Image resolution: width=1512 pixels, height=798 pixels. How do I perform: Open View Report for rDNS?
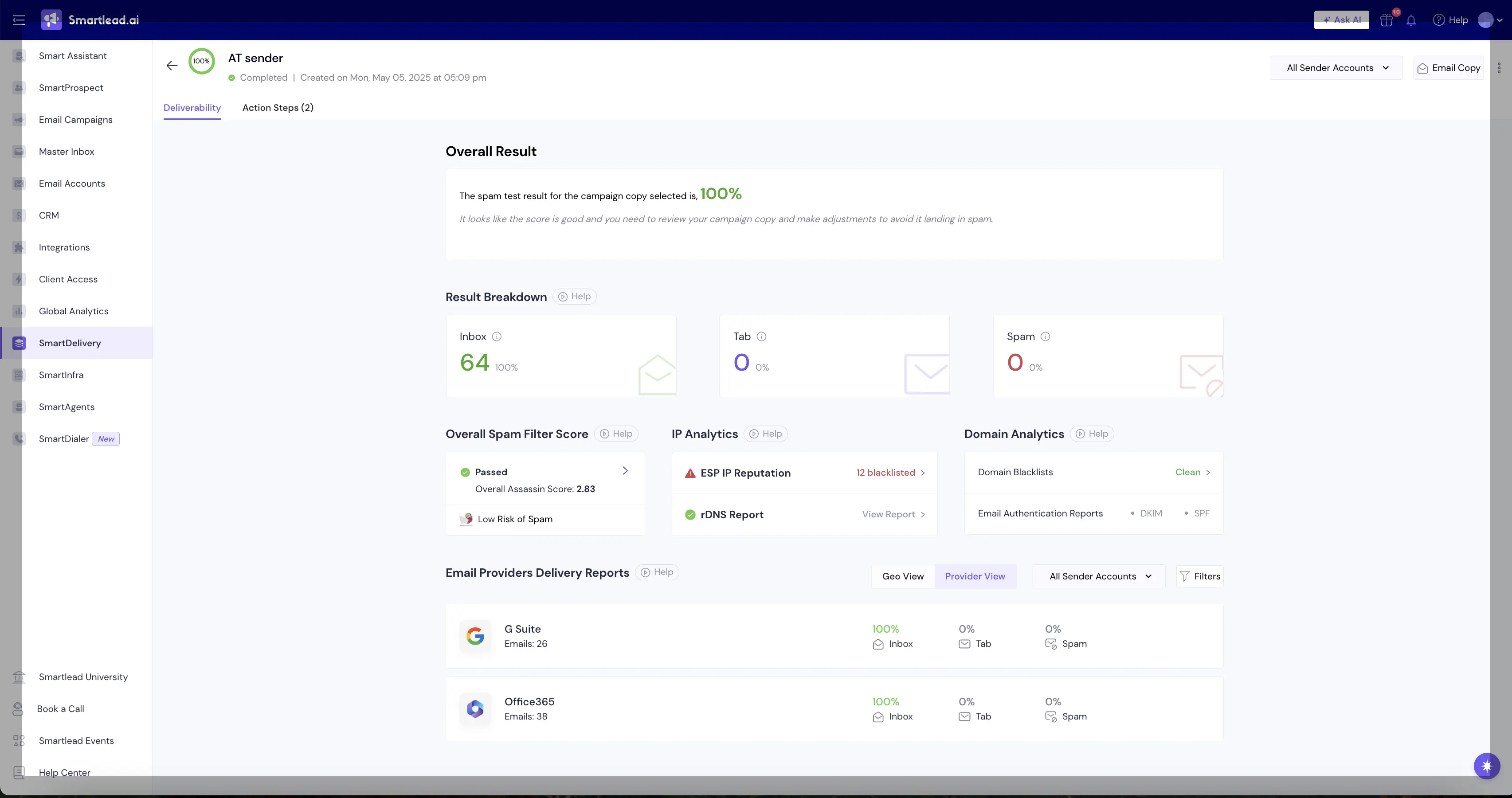pos(893,515)
